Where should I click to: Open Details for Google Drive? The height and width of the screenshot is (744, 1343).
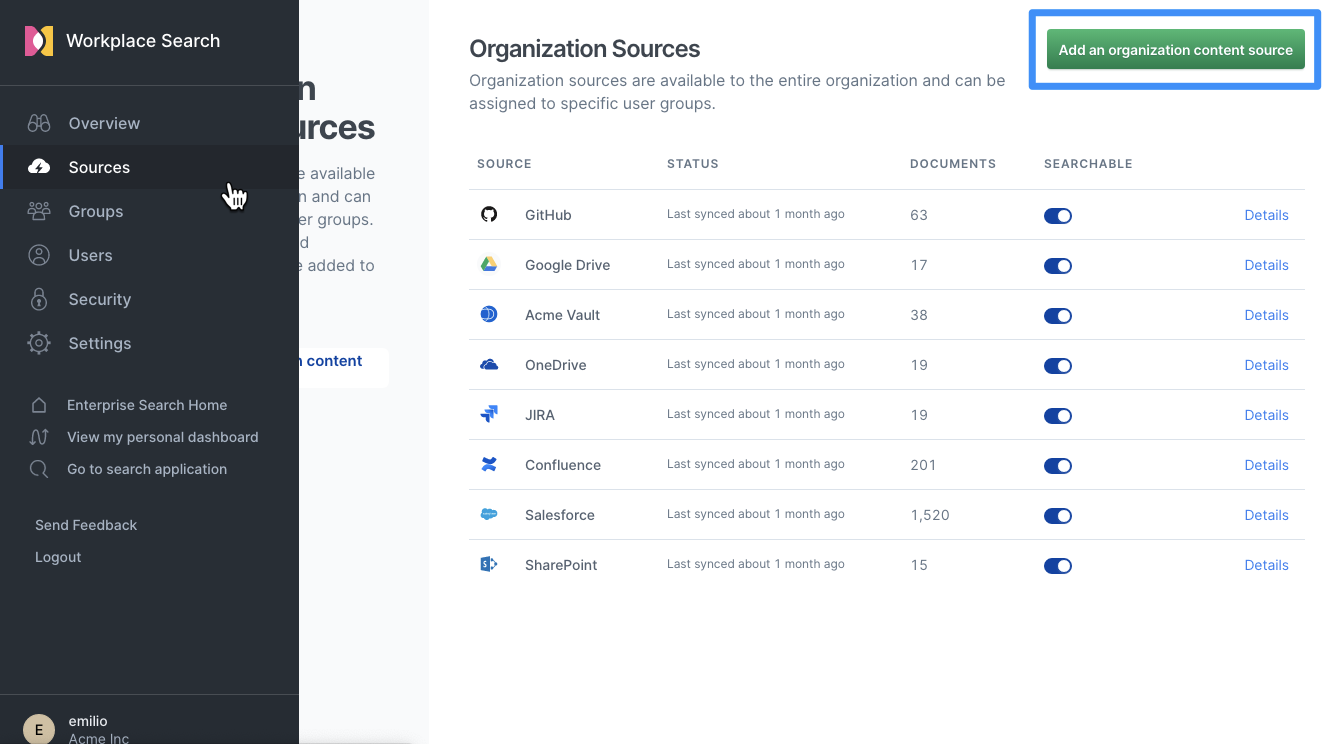(x=1266, y=265)
